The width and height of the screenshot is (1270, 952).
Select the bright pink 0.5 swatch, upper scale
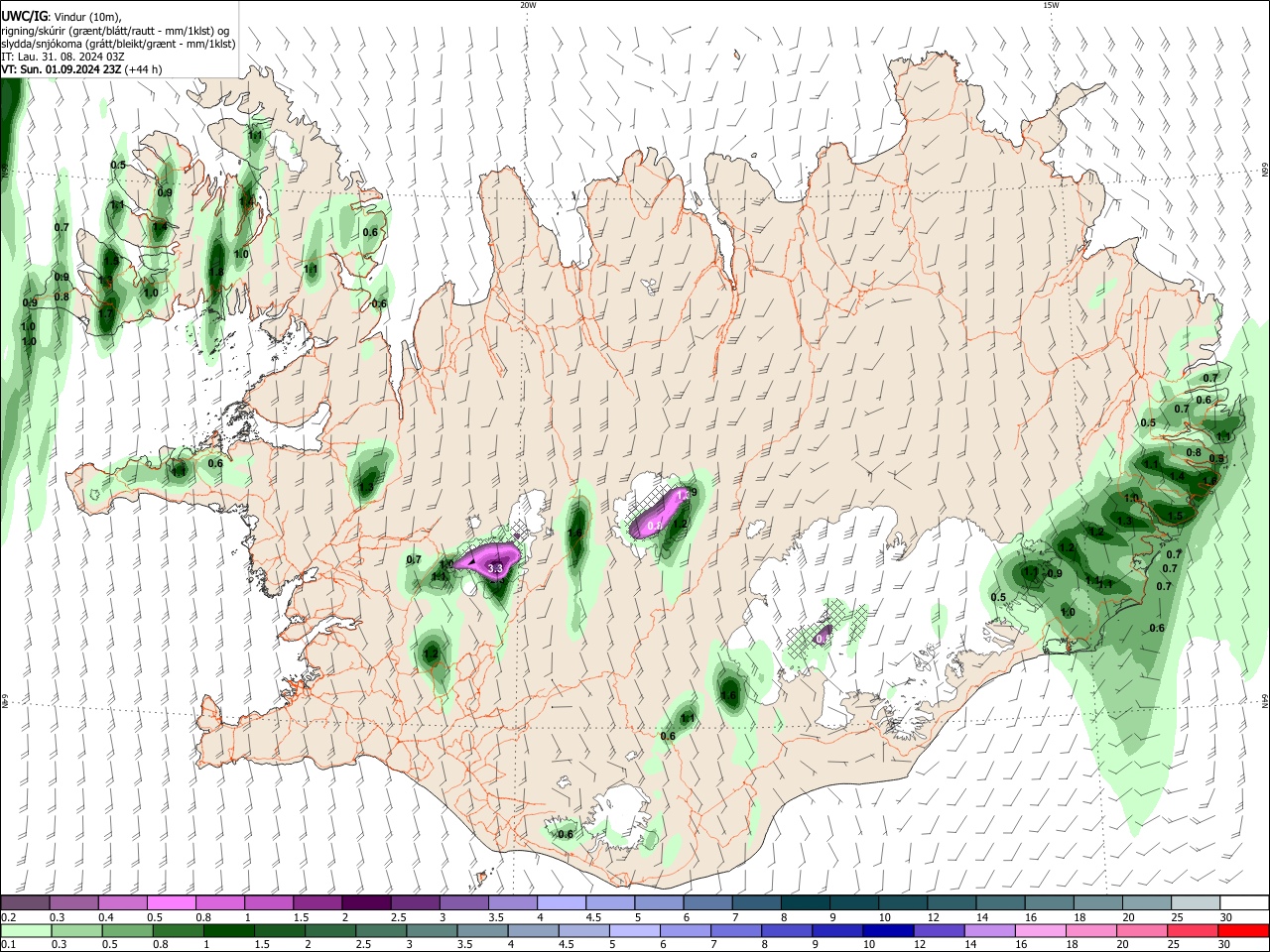(172, 903)
